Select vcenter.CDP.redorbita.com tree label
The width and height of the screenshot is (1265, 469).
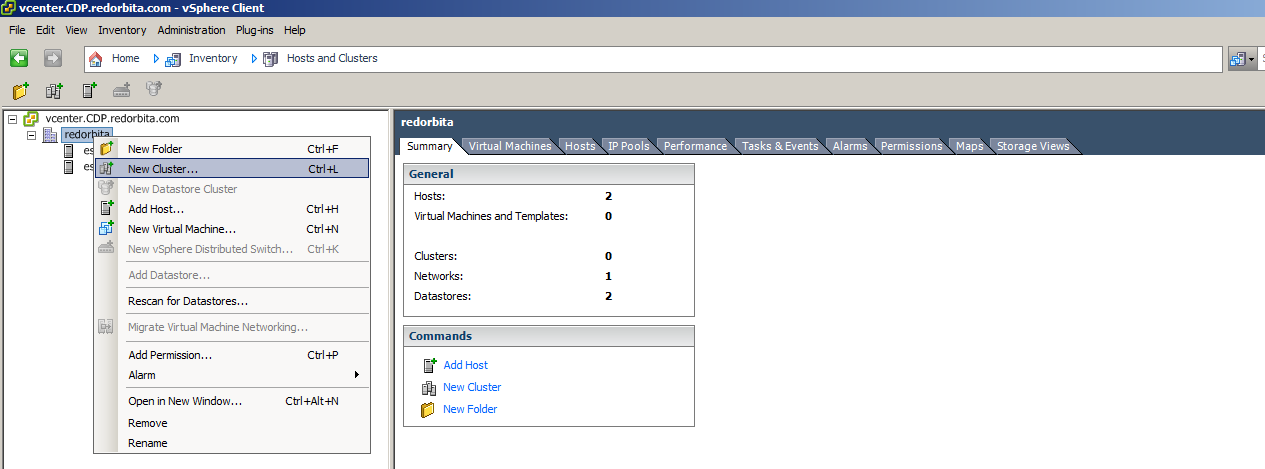point(113,119)
